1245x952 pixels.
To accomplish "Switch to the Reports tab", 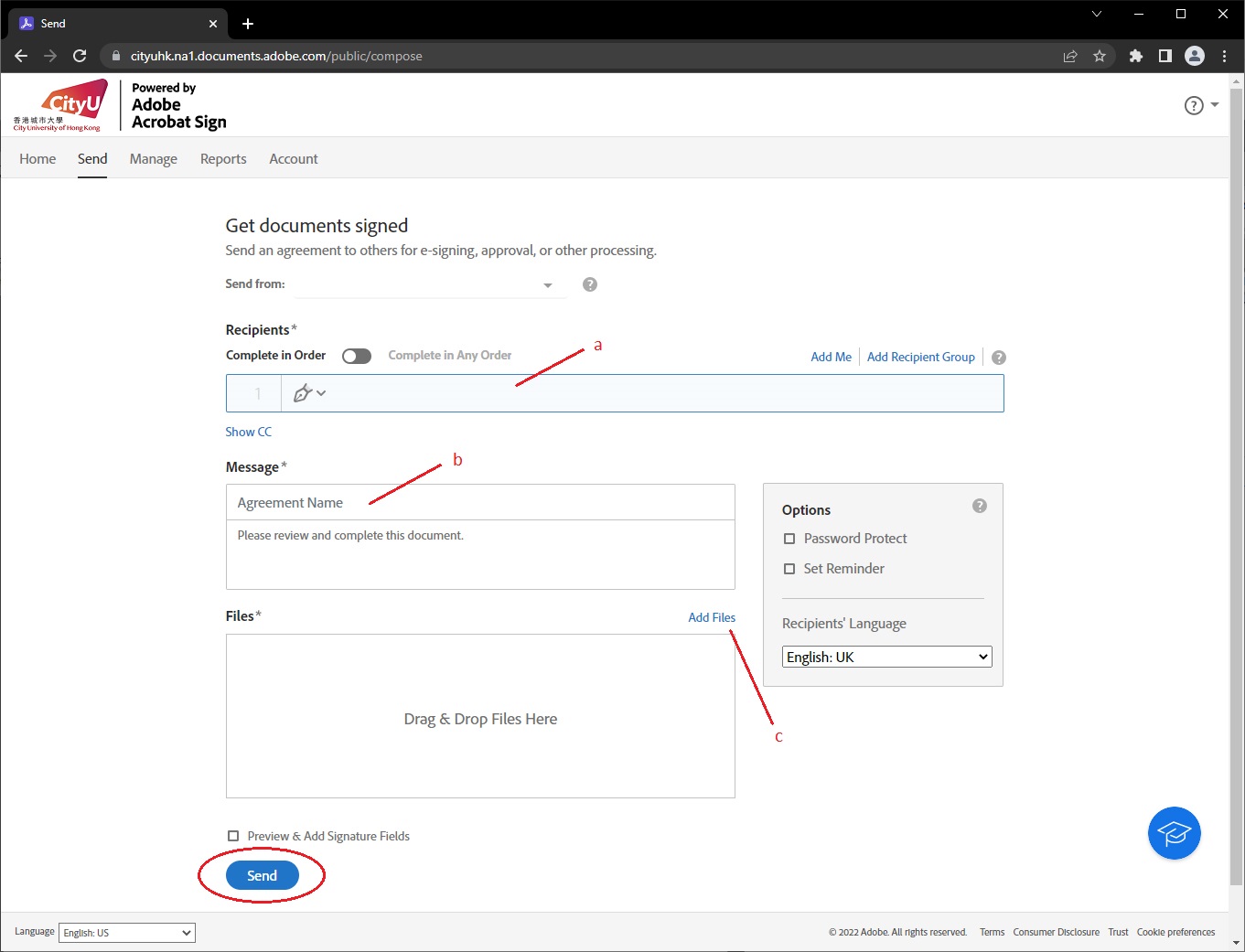I will [x=223, y=159].
